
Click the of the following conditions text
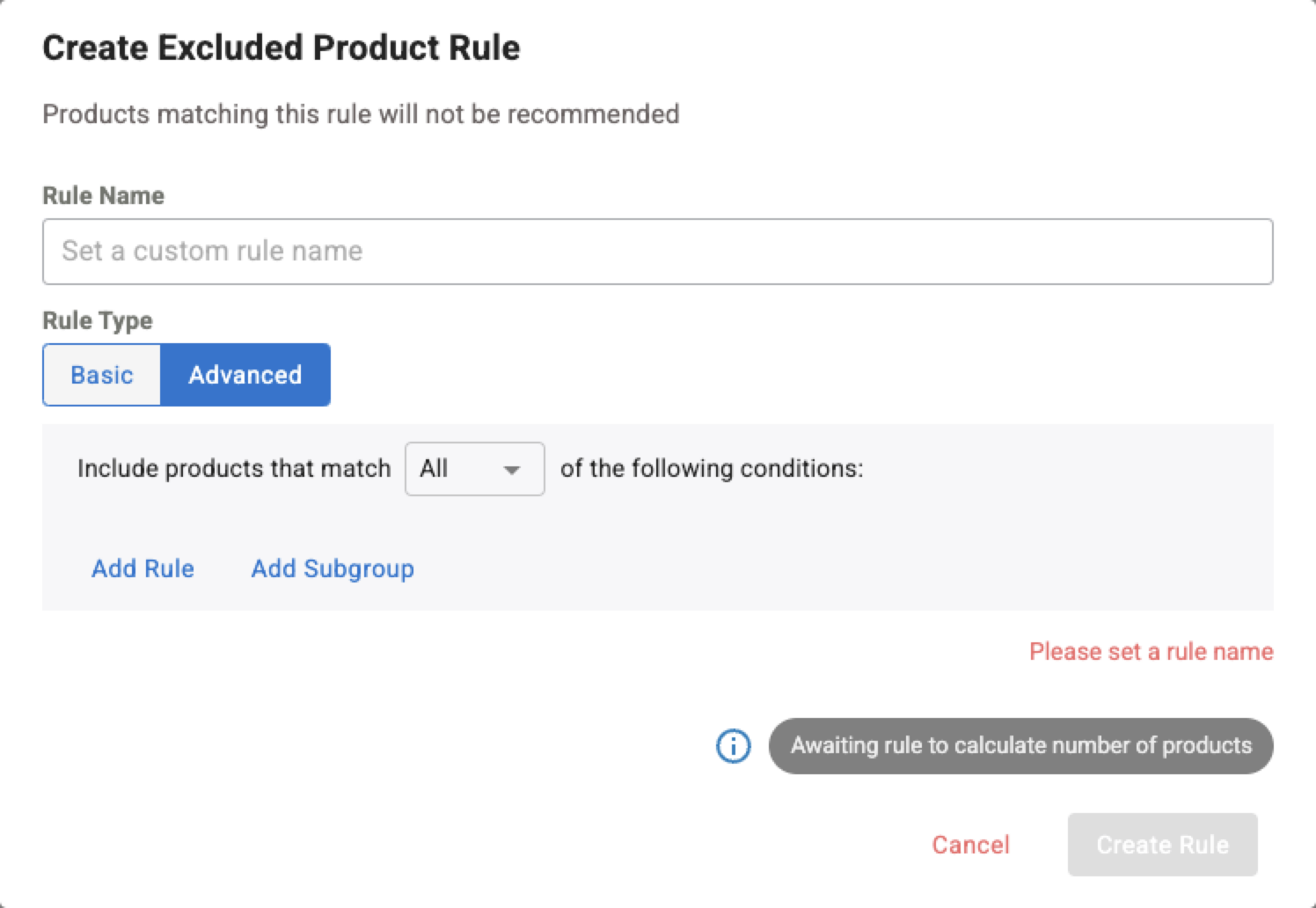click(712, 469)
